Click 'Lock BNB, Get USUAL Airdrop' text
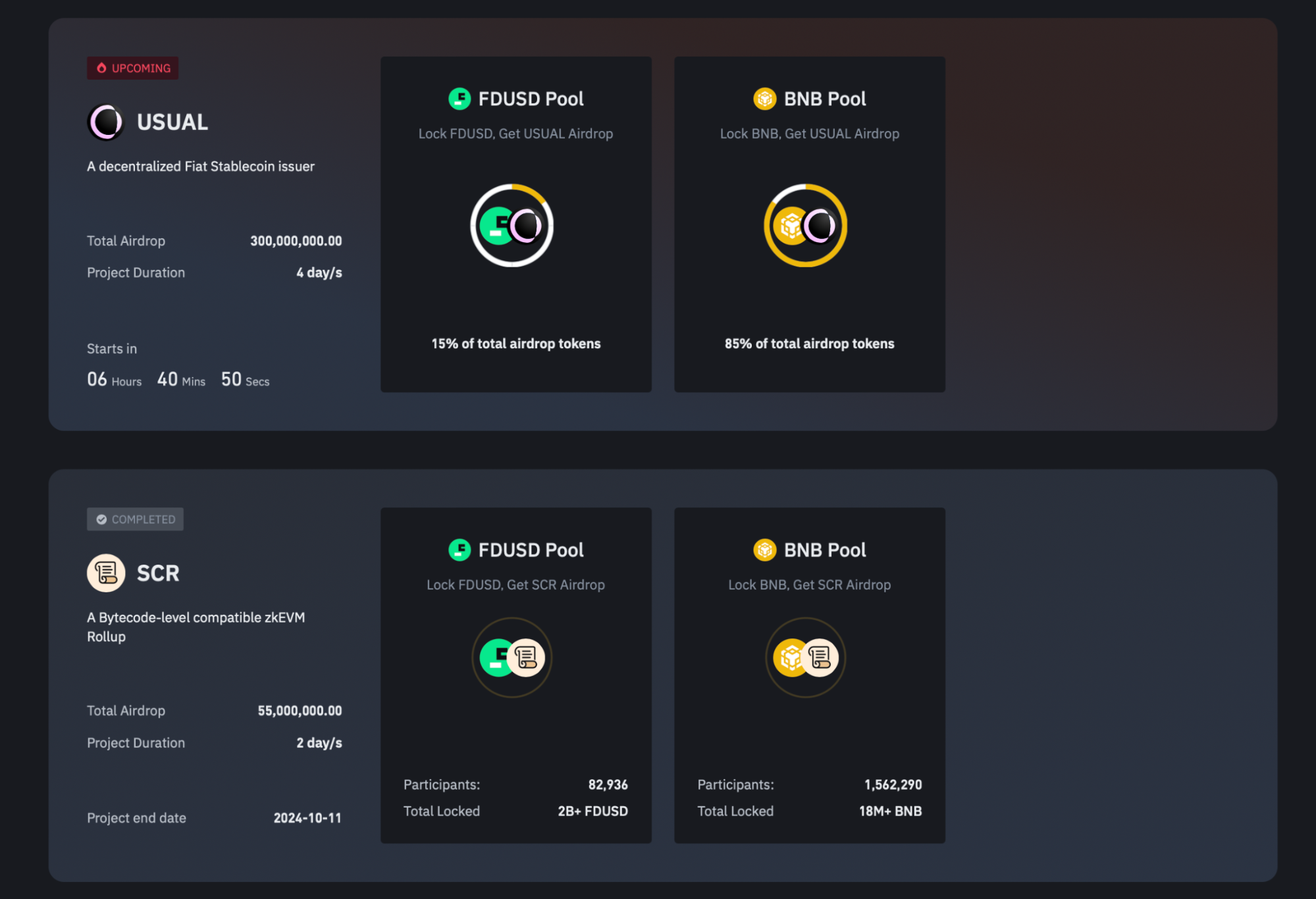The width and height of the screenshot is (1316, 899). (810, 134)
